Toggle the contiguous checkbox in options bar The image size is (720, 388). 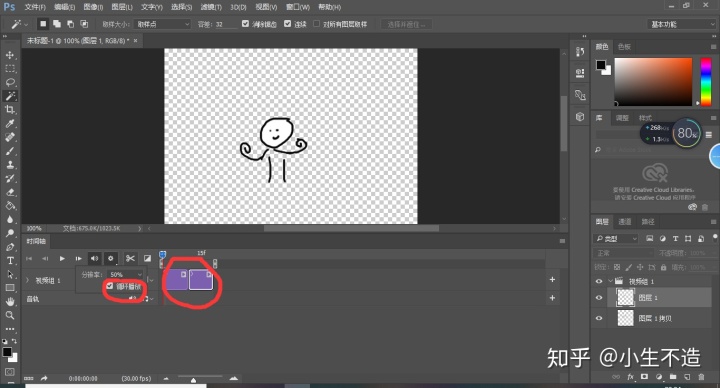click(287, 24)
